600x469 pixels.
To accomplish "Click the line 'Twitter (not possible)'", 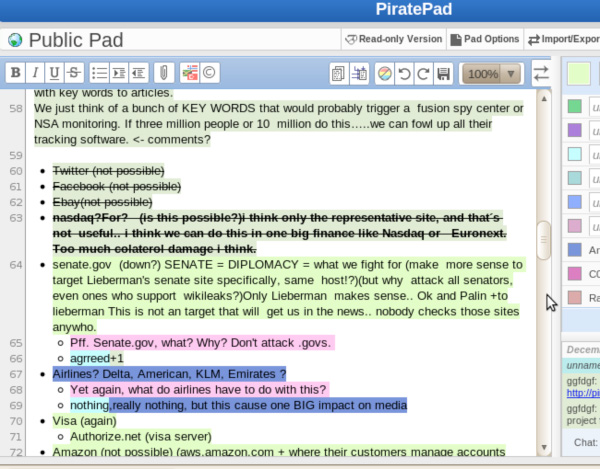I will [108, 171].
